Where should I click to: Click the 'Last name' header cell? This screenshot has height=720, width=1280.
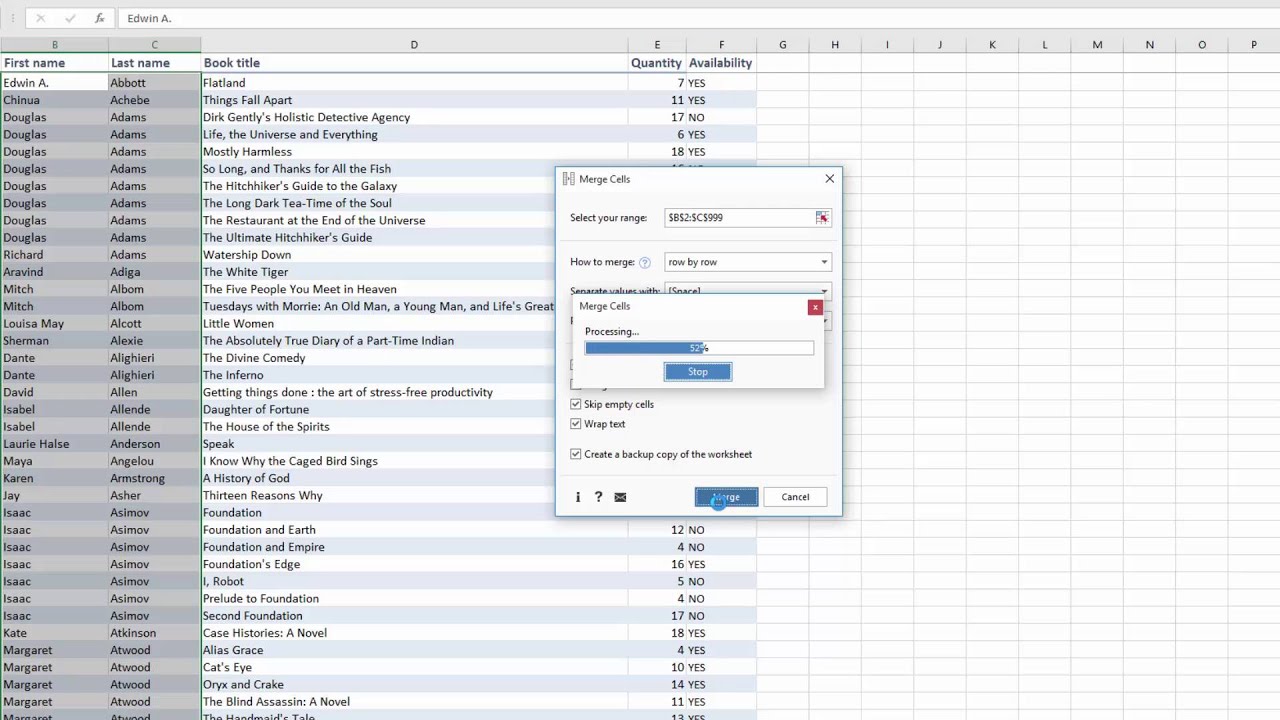point(154,63)
